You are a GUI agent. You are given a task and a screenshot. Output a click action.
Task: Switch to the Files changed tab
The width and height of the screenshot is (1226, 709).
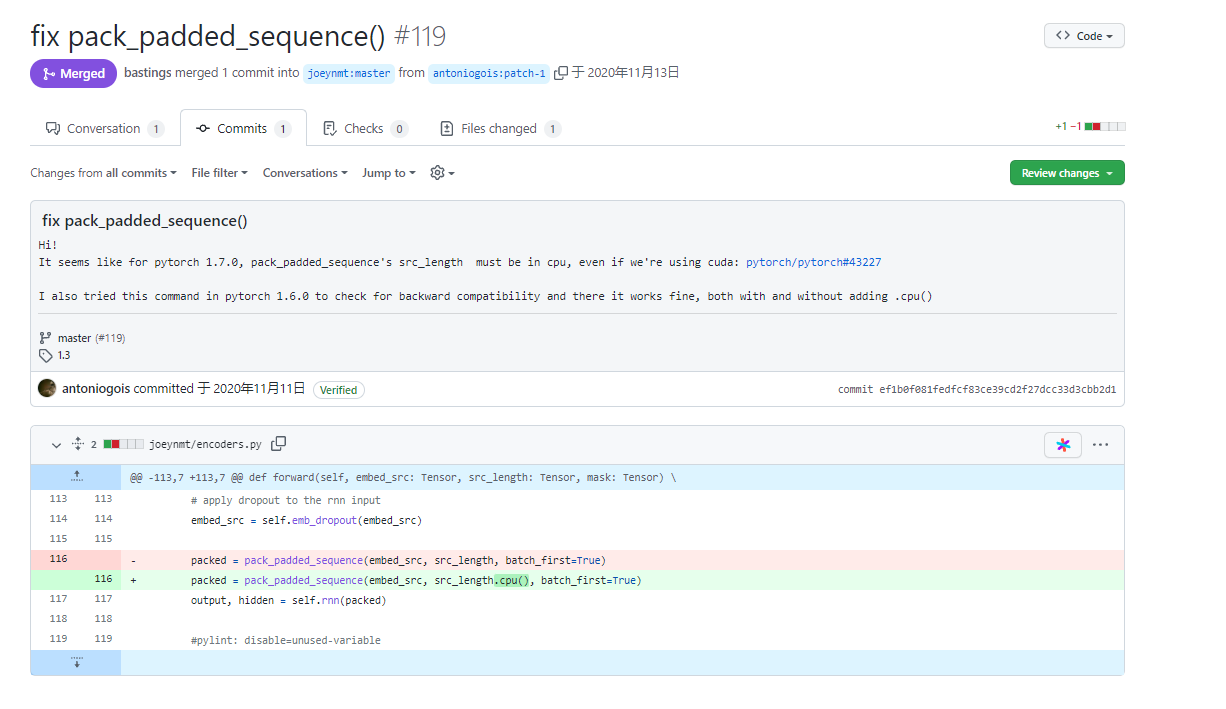pos(499,127)
